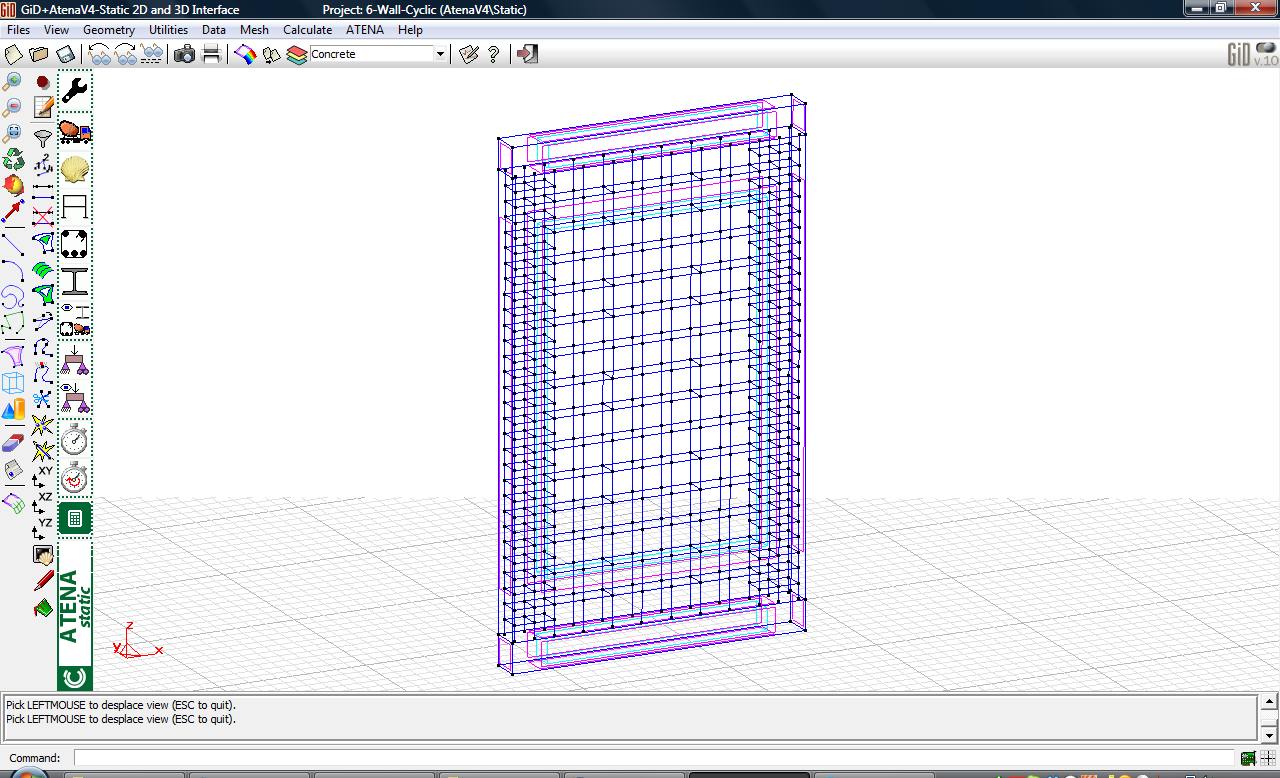Image resolution: width=1280 pixels, height=778 pixels.
Task: Click the question mark help icon
Action: coord(494,54)
